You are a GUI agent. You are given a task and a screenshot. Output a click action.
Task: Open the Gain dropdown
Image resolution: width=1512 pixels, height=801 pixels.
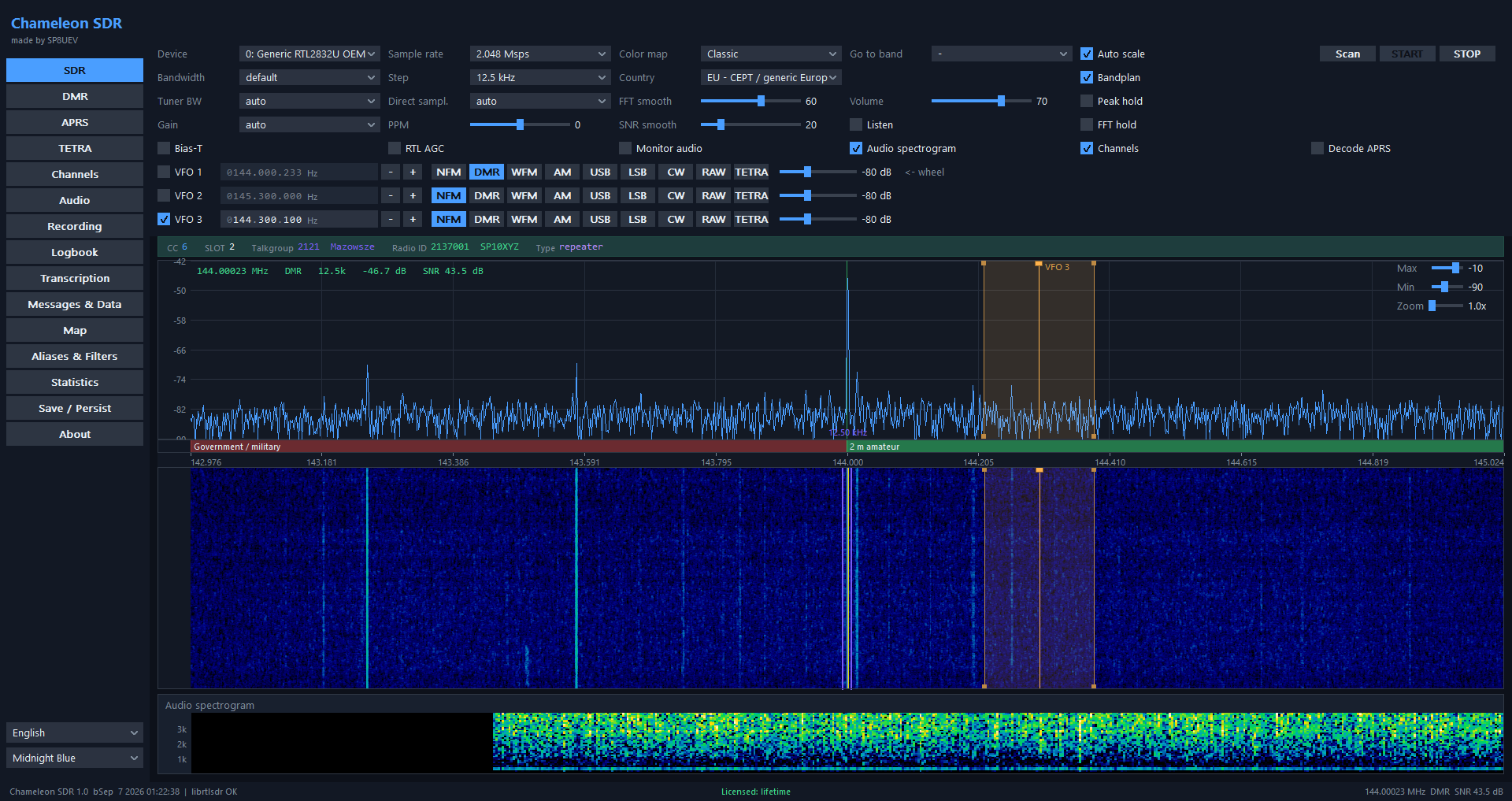tap(309, 124)
